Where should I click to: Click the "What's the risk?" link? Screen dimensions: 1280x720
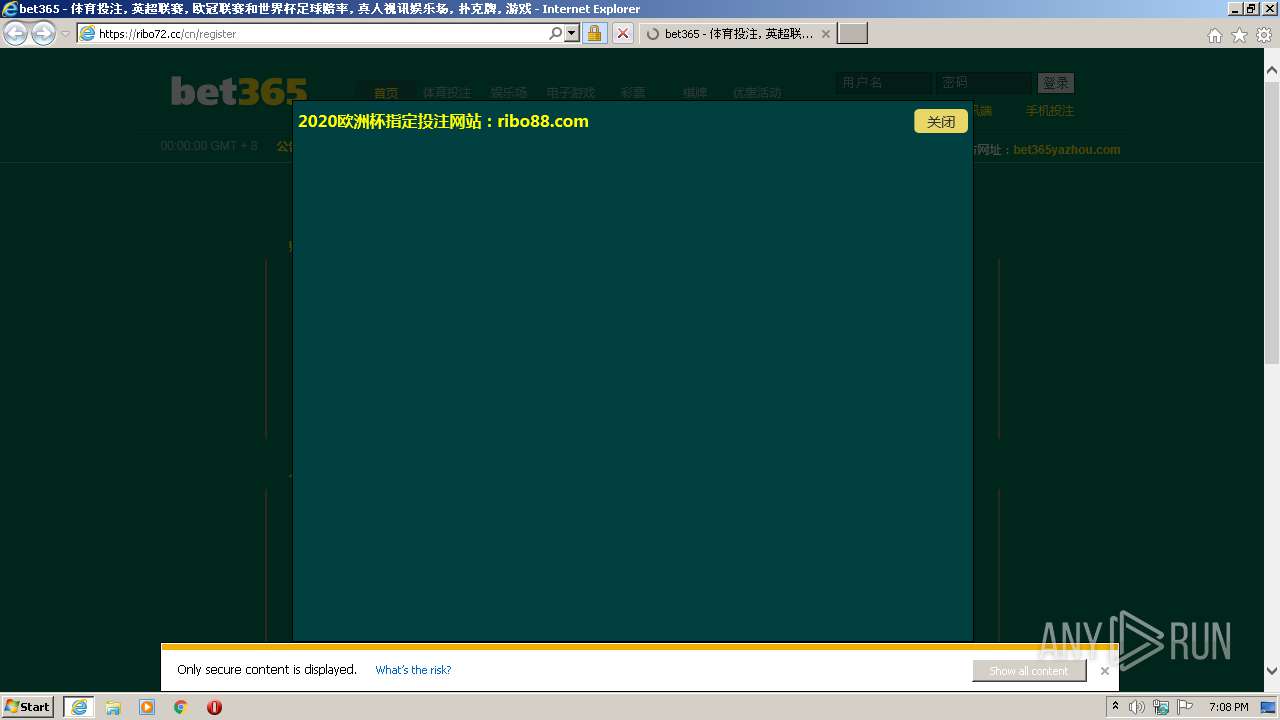tap(413, 670)
